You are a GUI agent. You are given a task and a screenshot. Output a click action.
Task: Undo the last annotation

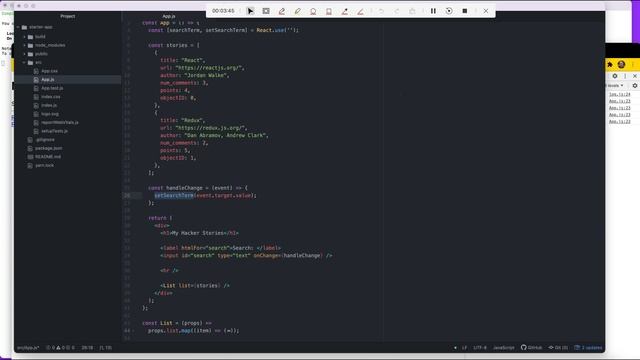(x=381, y=11)
